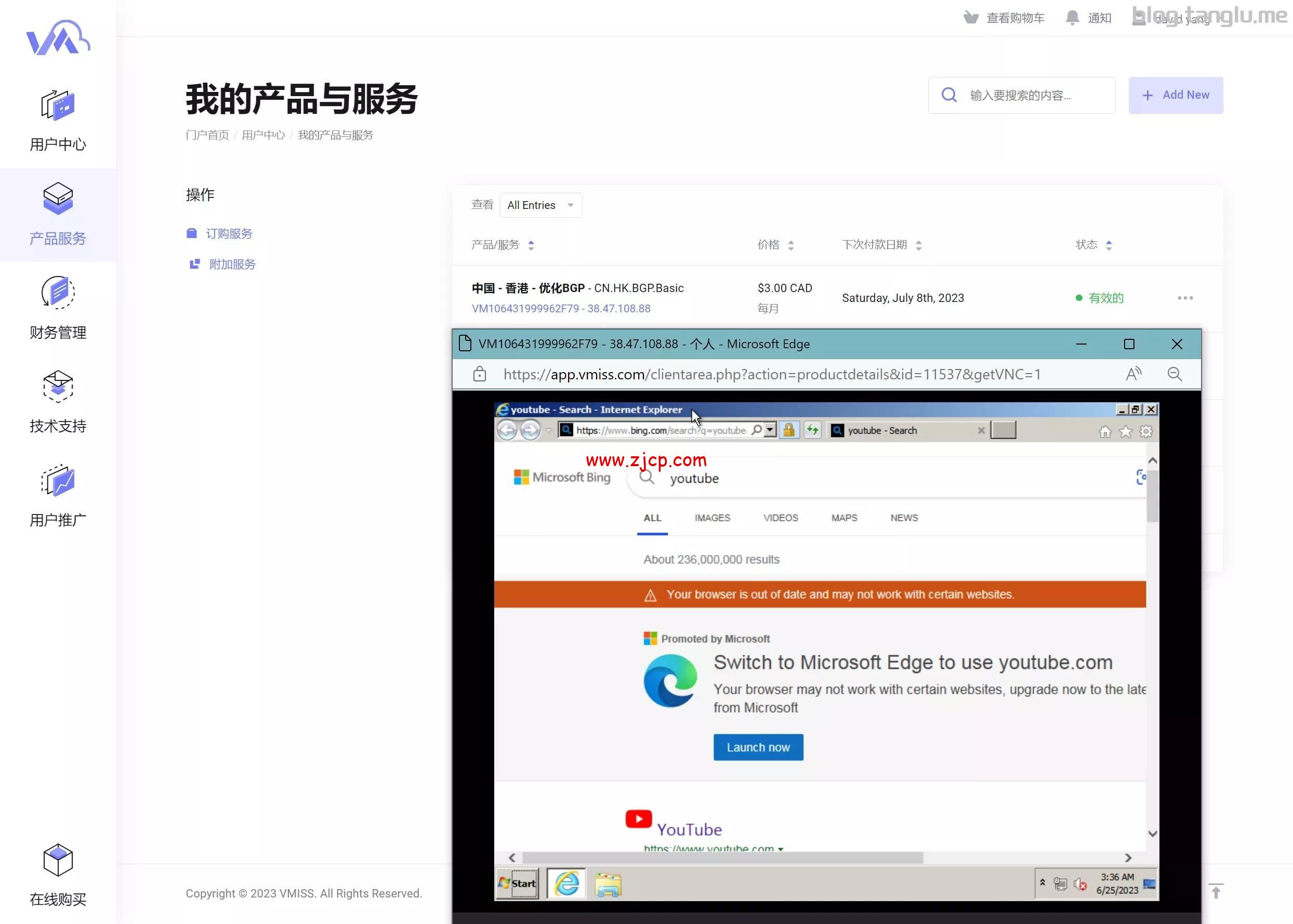This screenshot has height=924, width=1293.
Task: Click the file explorer taskbar icon in VNC
Action: [608, 884]
